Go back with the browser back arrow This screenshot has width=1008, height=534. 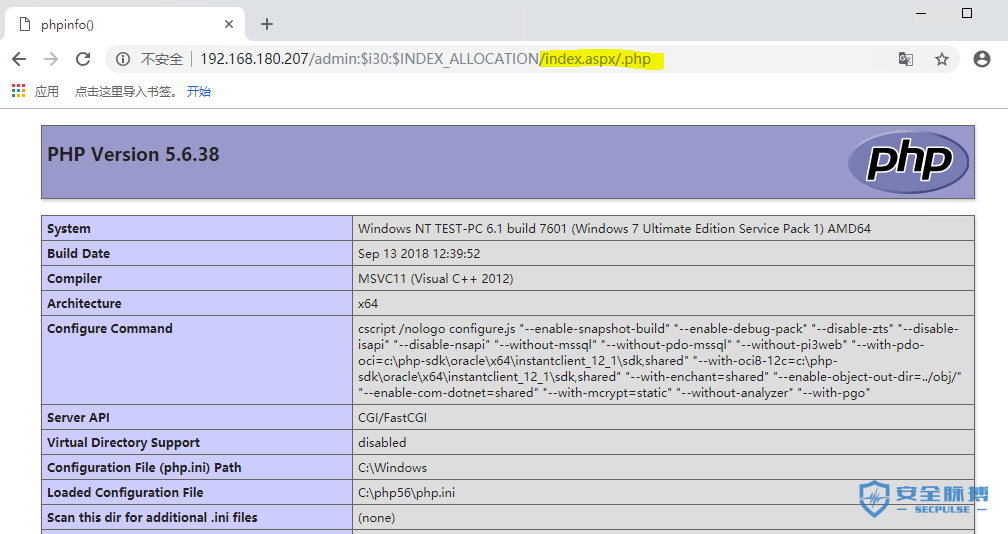[19, 59]
